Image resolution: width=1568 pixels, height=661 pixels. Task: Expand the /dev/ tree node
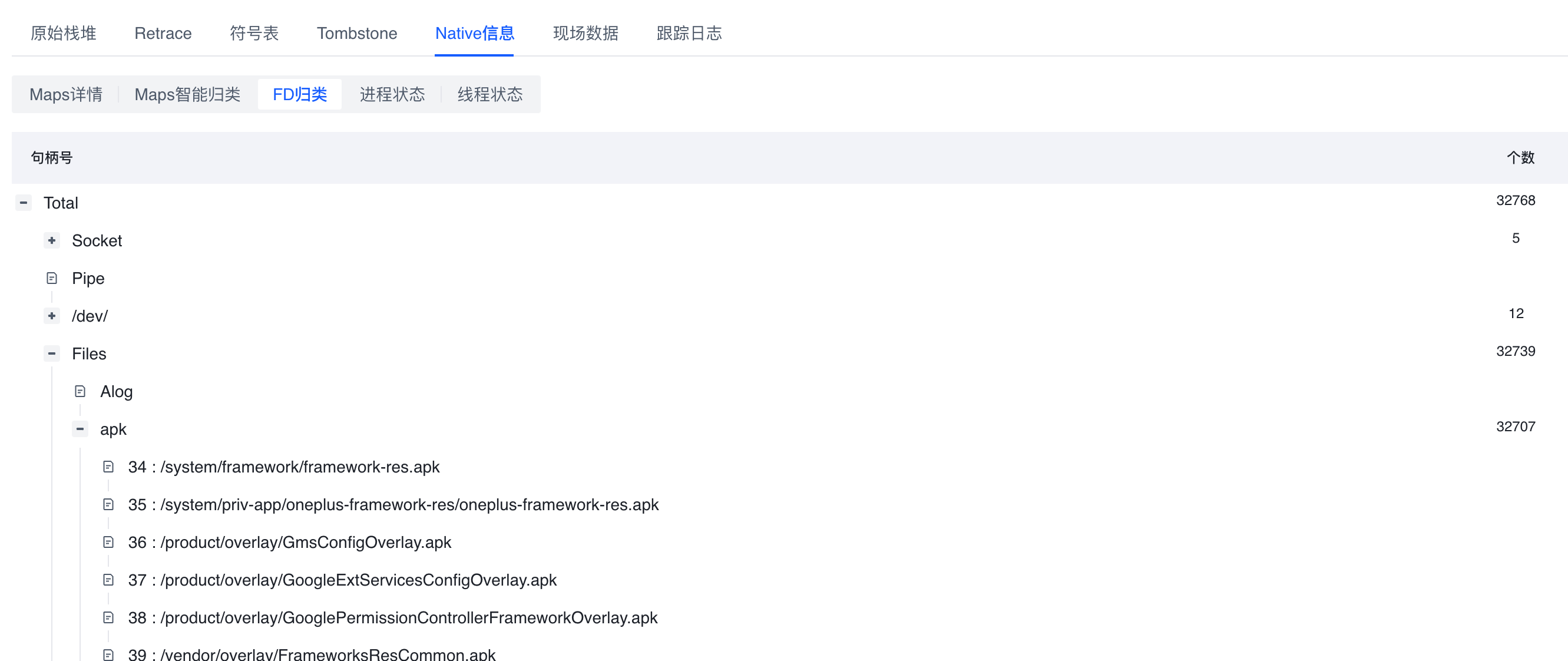(52, 316)
